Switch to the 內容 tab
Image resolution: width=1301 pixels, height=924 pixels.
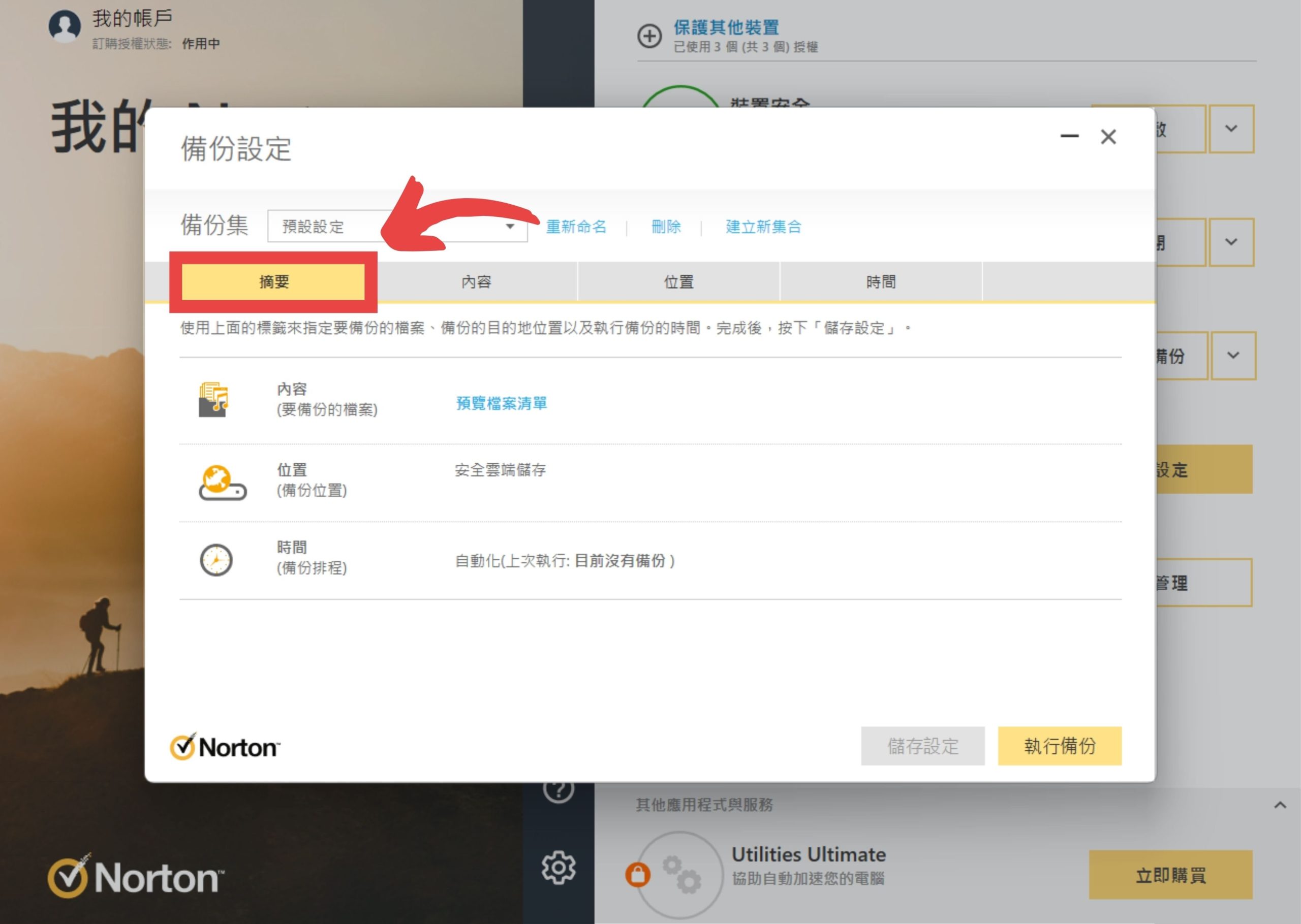476,281
